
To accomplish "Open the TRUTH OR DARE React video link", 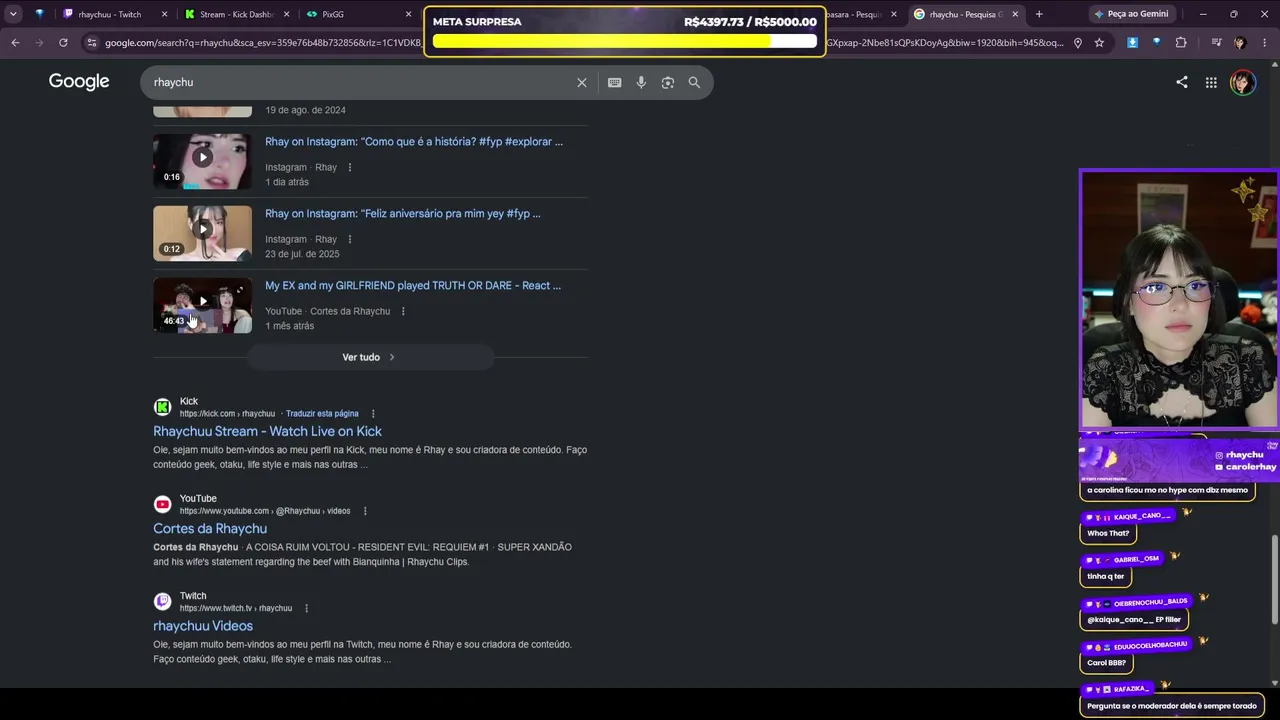I will tap(413, 286).
